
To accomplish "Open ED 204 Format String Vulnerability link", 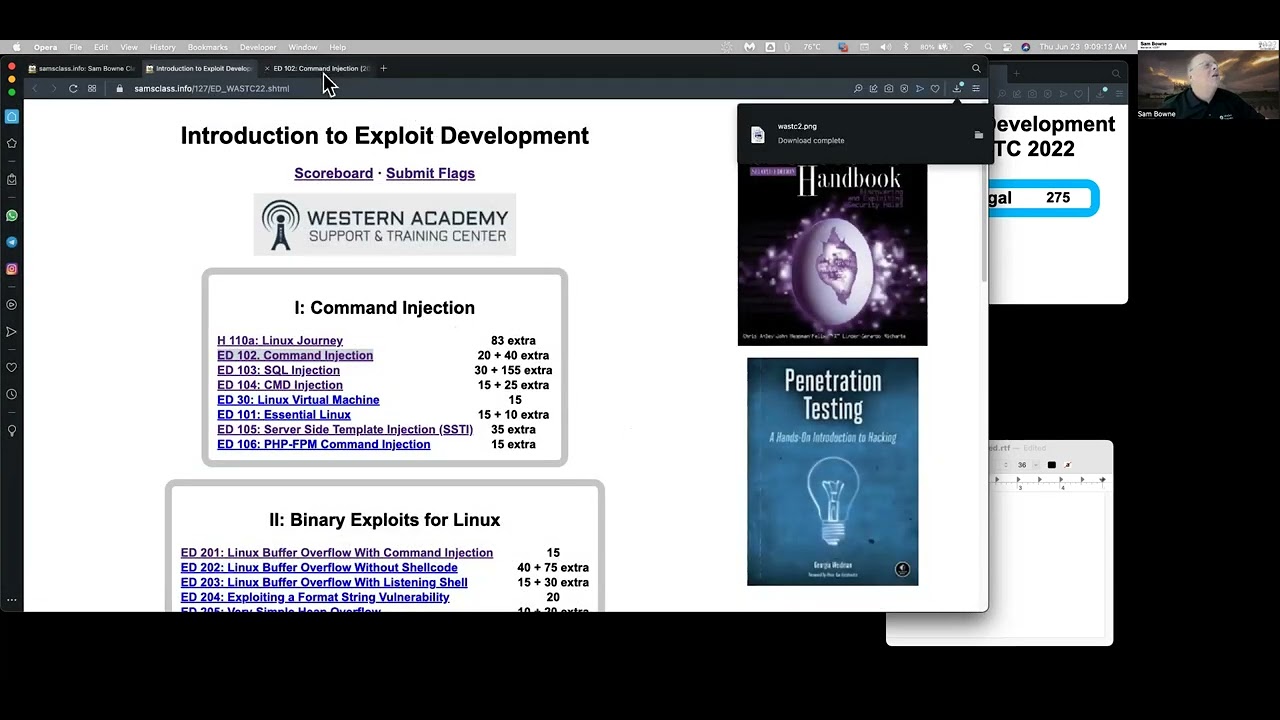I will pyautogui.click(x=315, y=597).
